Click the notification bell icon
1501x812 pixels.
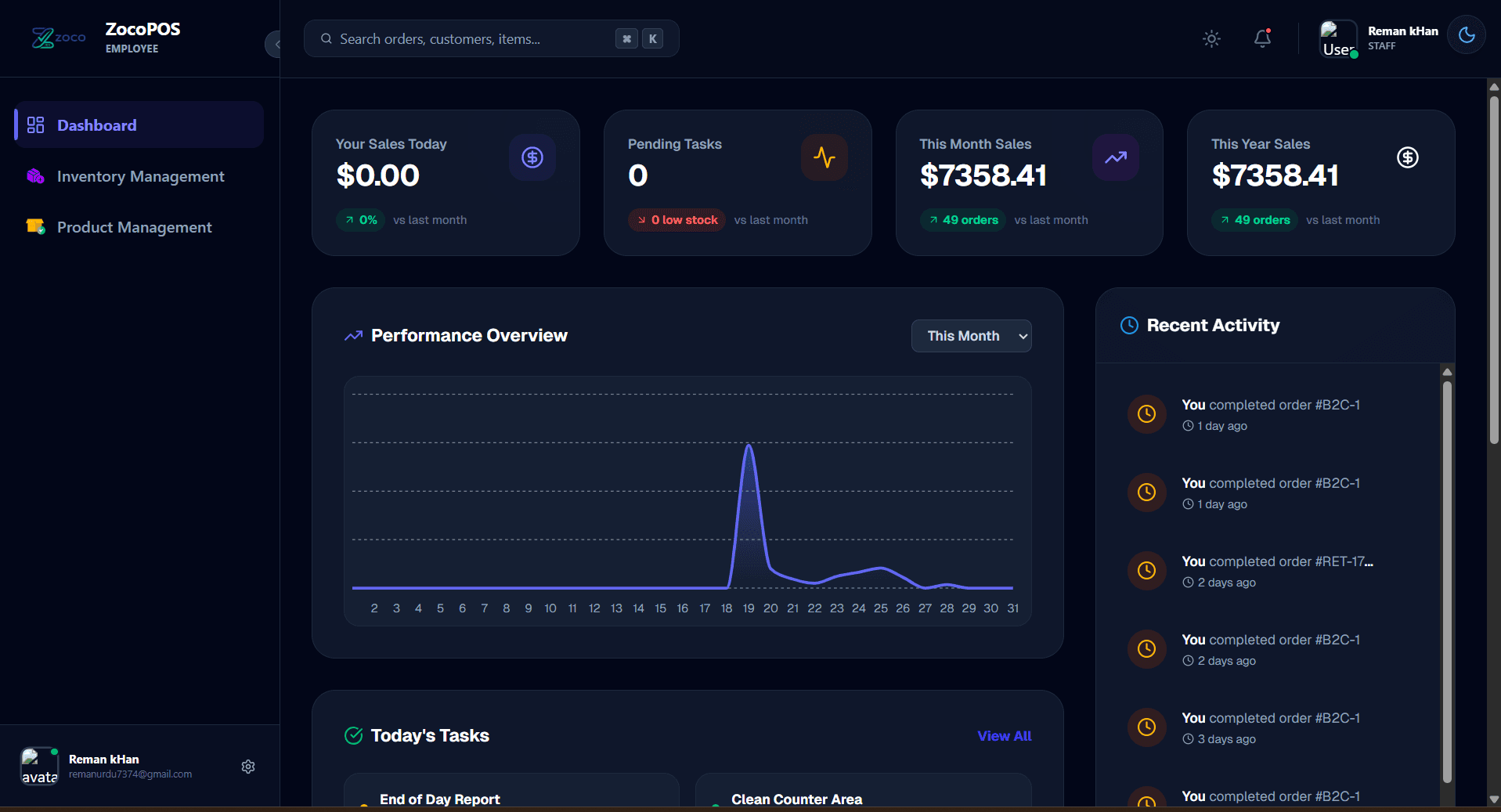1261,38
